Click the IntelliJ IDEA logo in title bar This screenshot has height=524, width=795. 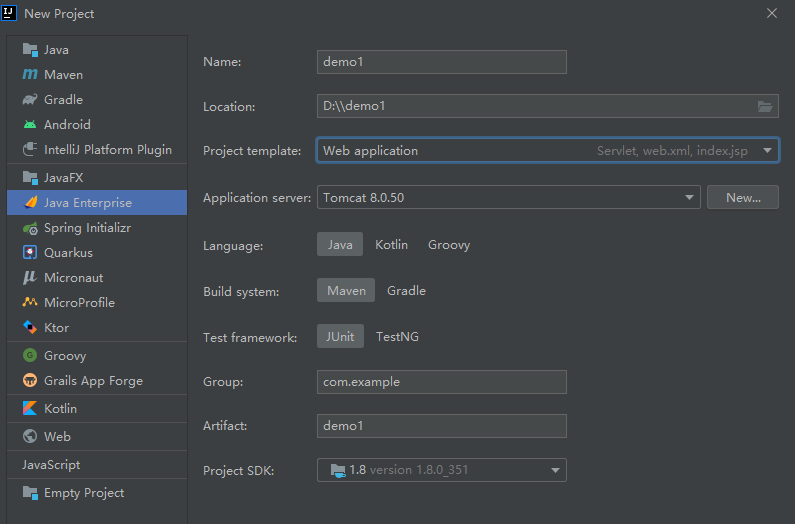[x=9, y=13]
